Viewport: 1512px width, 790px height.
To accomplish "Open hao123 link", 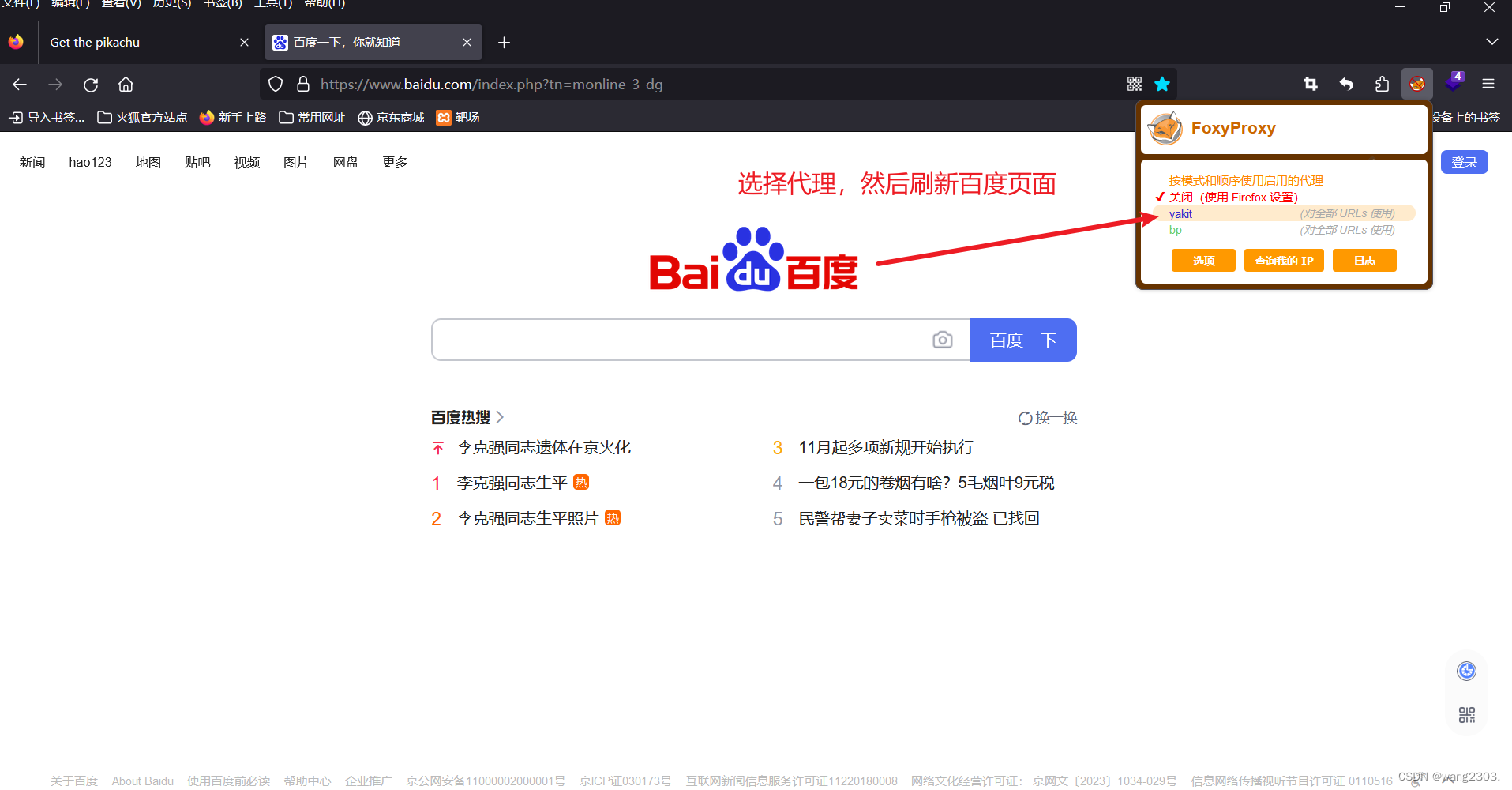I will 90,162.
